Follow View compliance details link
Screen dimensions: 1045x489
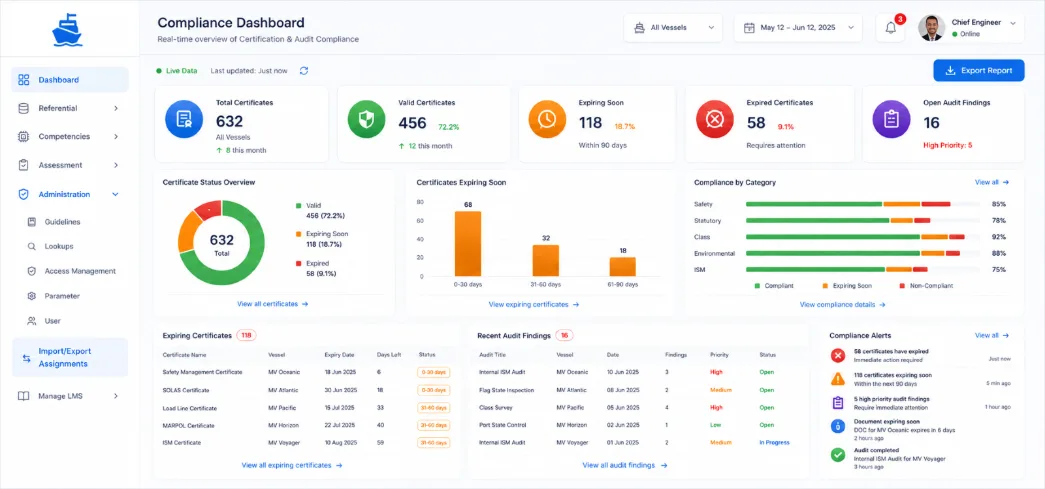(842, 304)
